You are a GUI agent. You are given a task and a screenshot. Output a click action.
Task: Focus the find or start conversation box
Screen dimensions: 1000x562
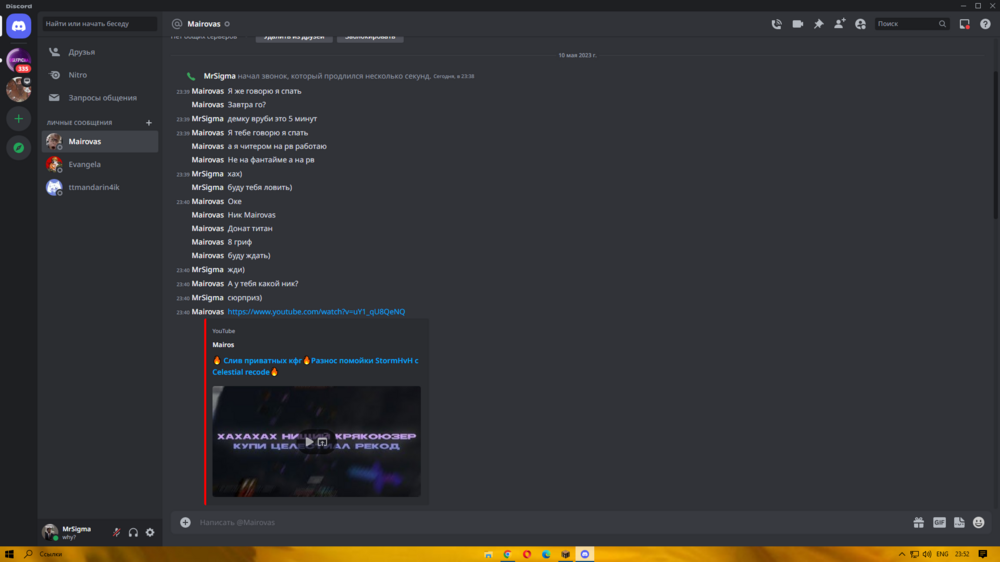coord(99,24)
